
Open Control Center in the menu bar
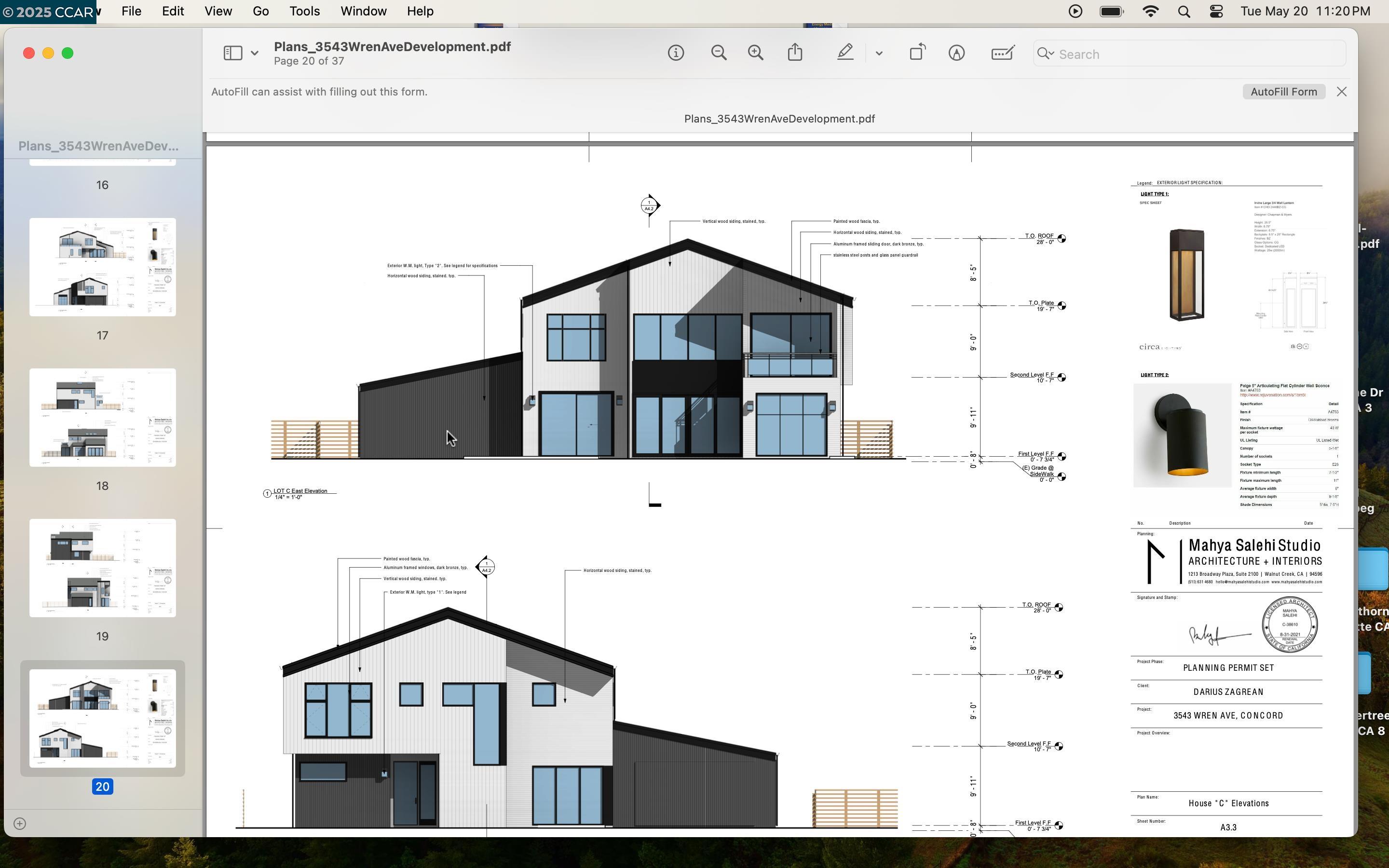1216,12
